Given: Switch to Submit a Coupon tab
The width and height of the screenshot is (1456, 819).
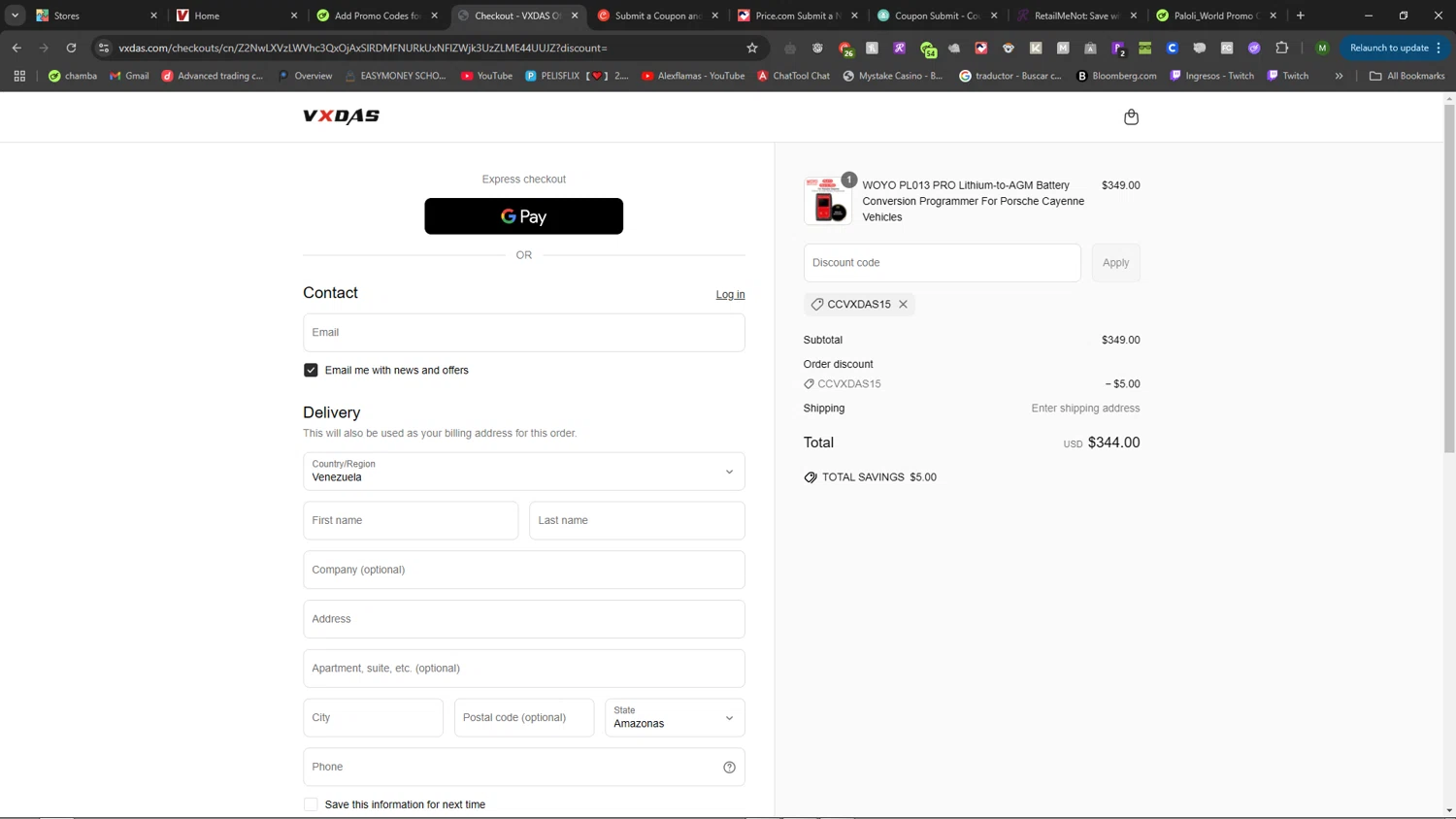Looking at the screenshot, I should [658, 16].
